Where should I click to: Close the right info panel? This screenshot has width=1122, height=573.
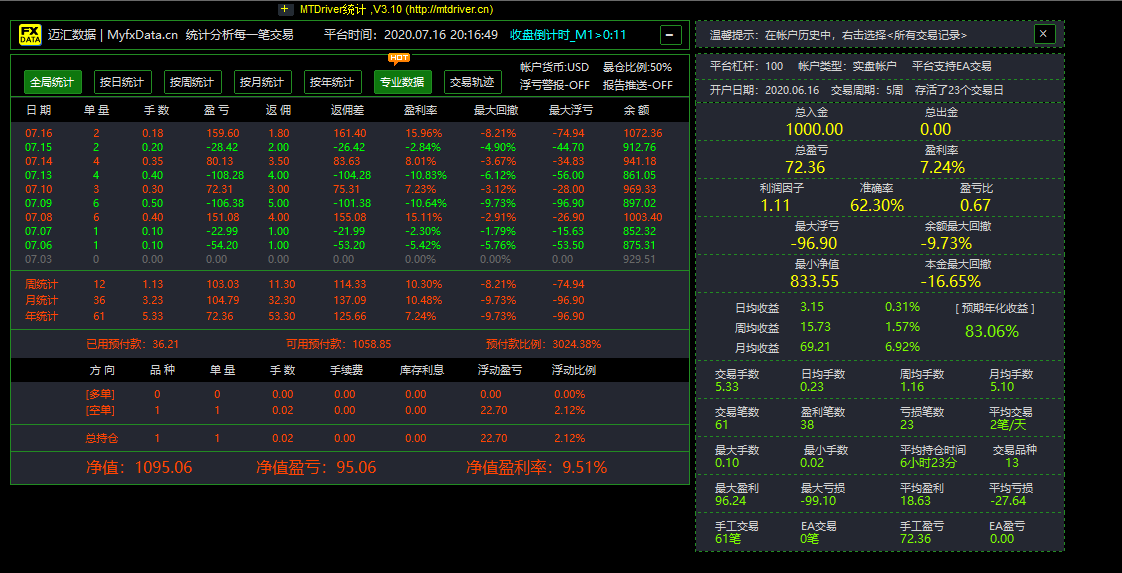point(1043,34)
